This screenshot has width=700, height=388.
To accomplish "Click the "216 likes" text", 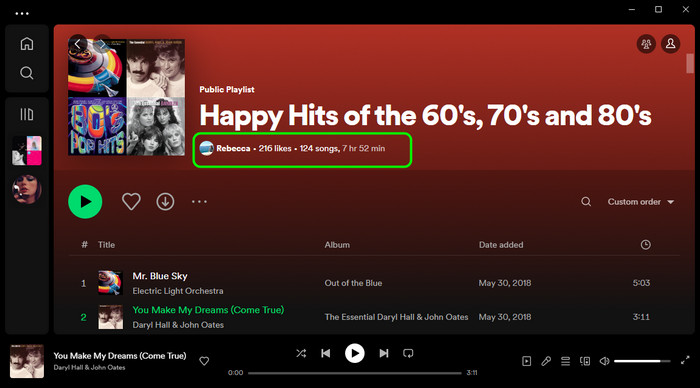I will point(275,148).
